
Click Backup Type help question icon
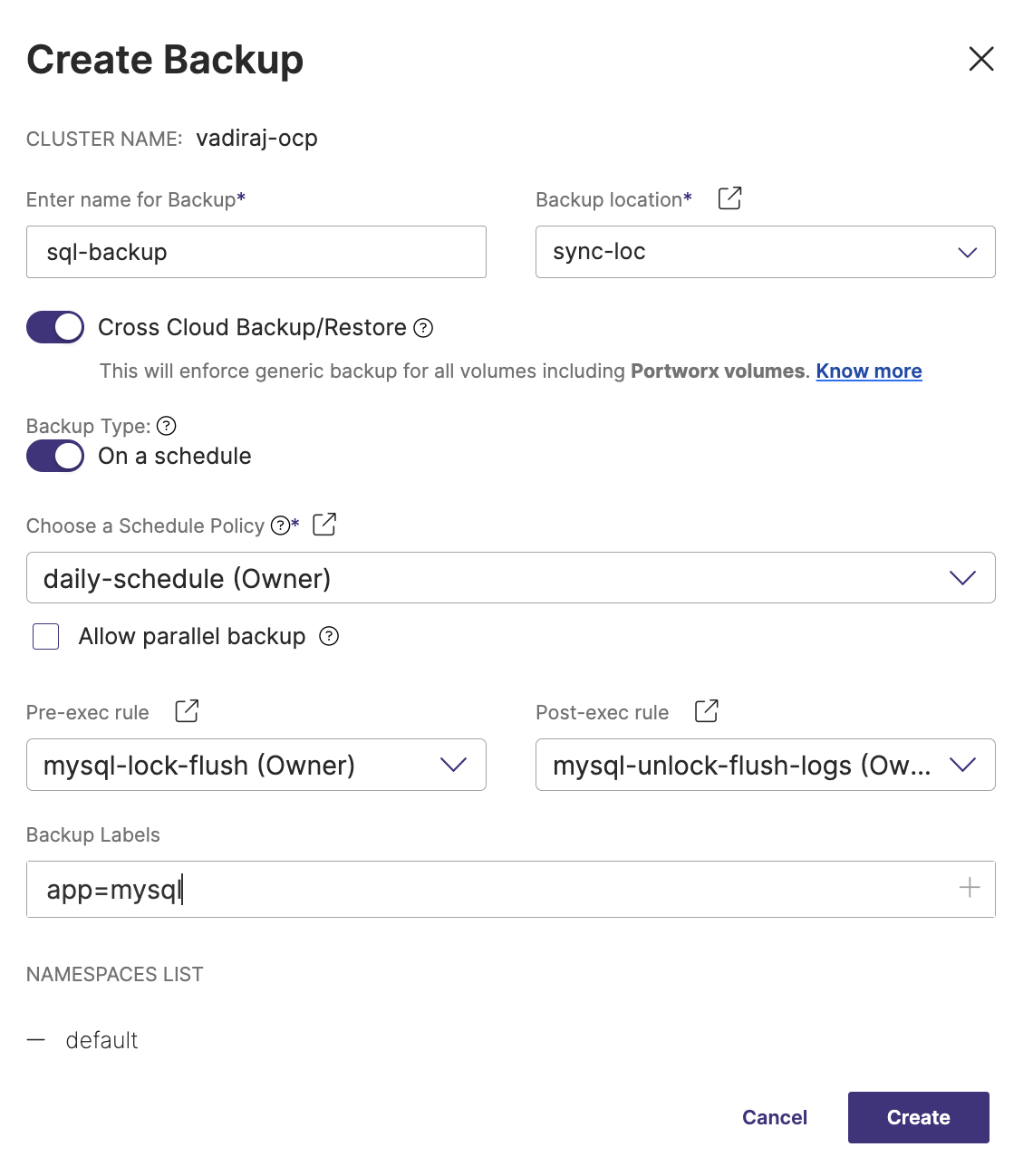(167, 426)
